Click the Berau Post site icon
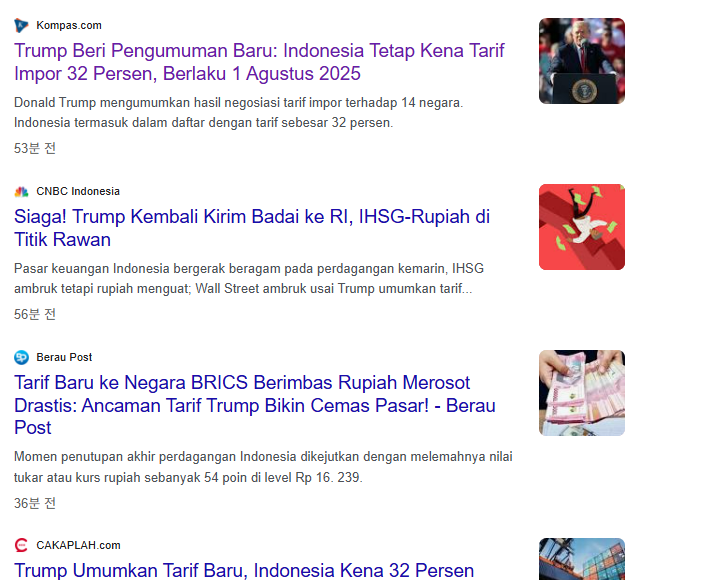The height and width of the screenshot is (580, 715). 21,357
